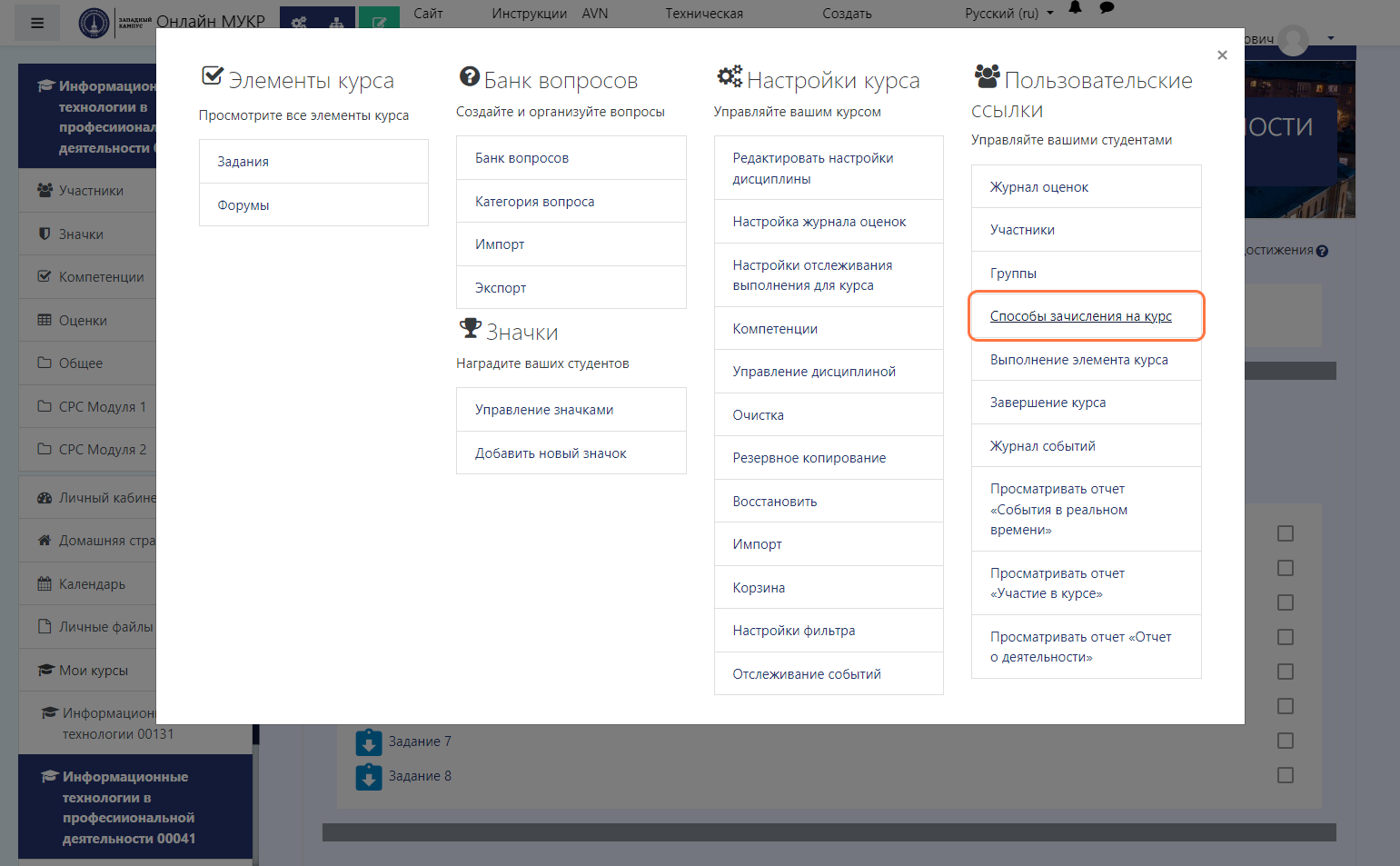Select Резервное копирование in course settings
The width and height of the screenshot is (1400, 866).
(x=809, y=458)
